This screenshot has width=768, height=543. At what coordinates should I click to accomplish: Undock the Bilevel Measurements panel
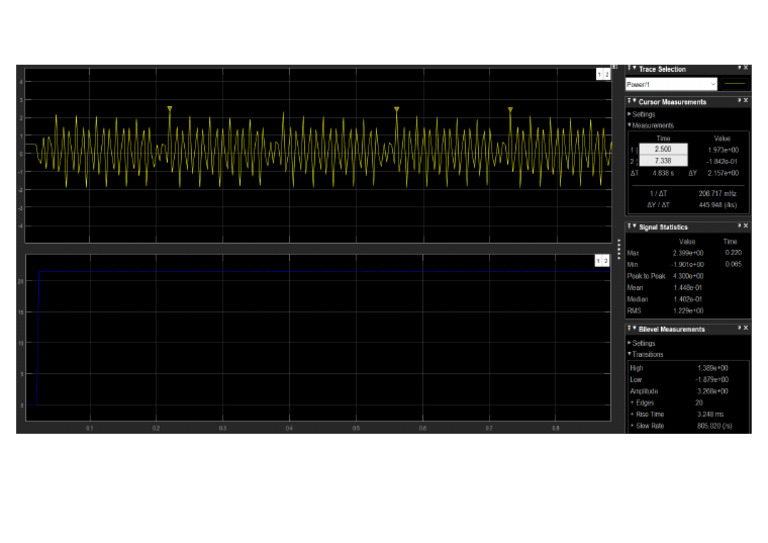[x=740, y=328]
